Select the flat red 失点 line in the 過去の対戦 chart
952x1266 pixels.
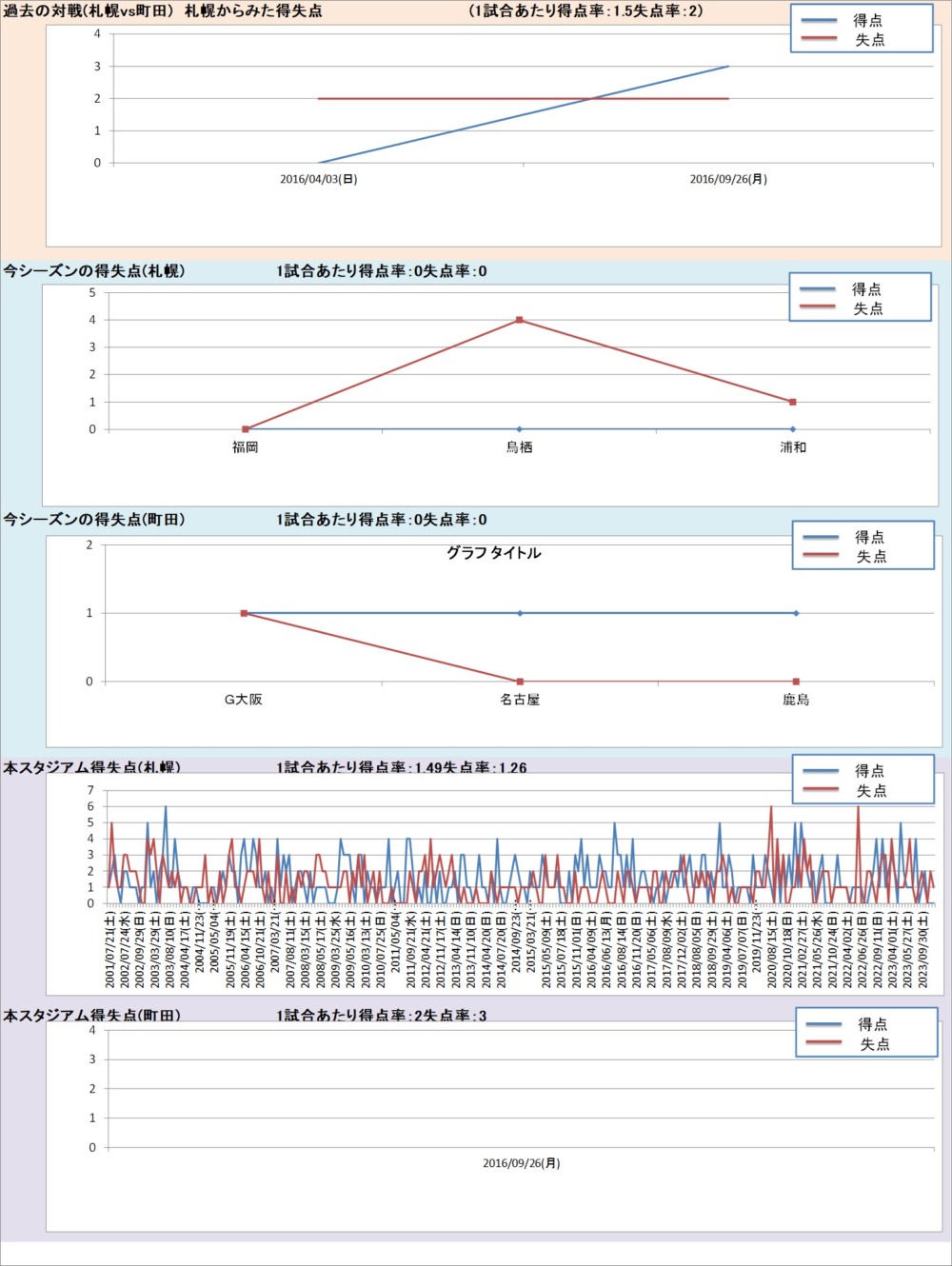[524, 98]
